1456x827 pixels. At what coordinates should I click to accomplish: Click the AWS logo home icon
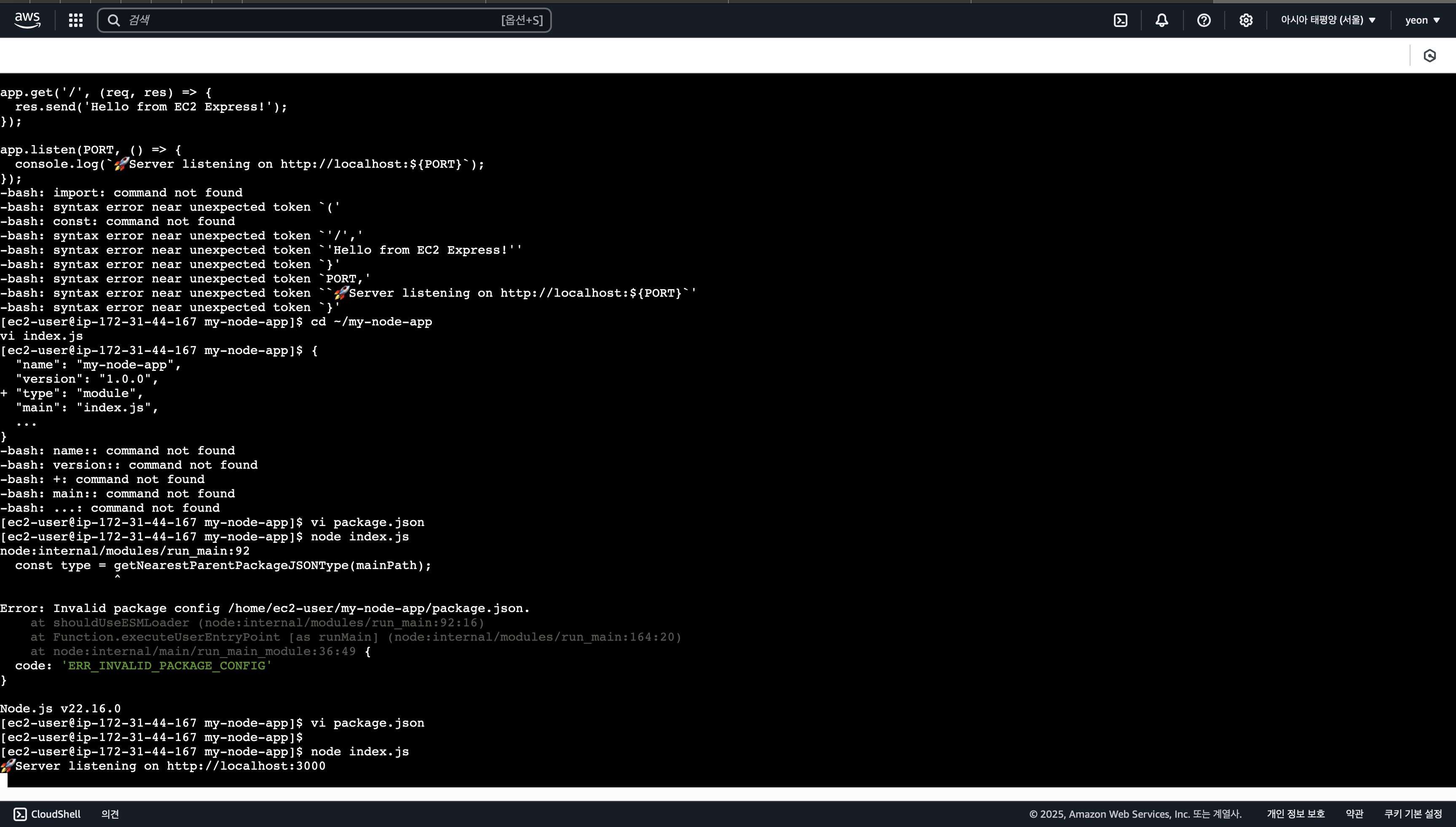point(27,20)
